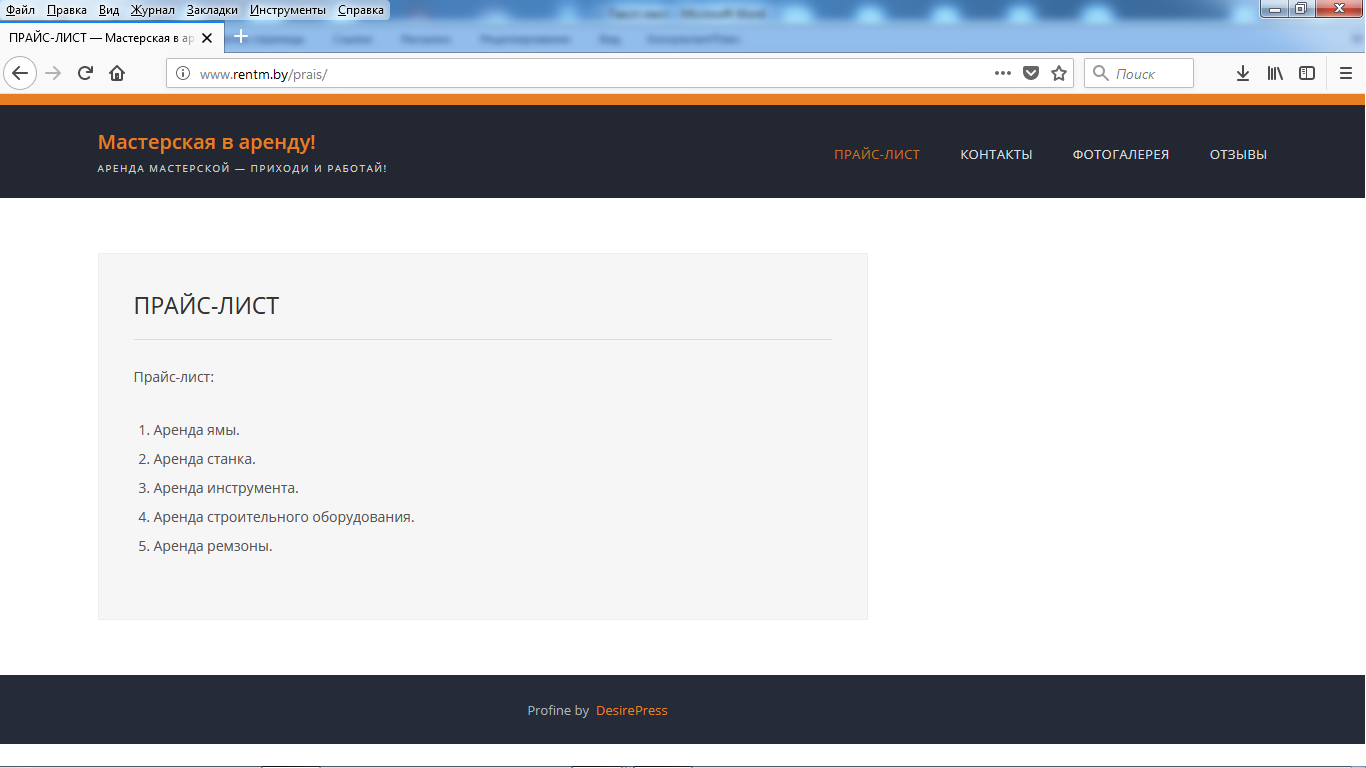Open the page actions three-dots menu

(x=1003, y=73)
